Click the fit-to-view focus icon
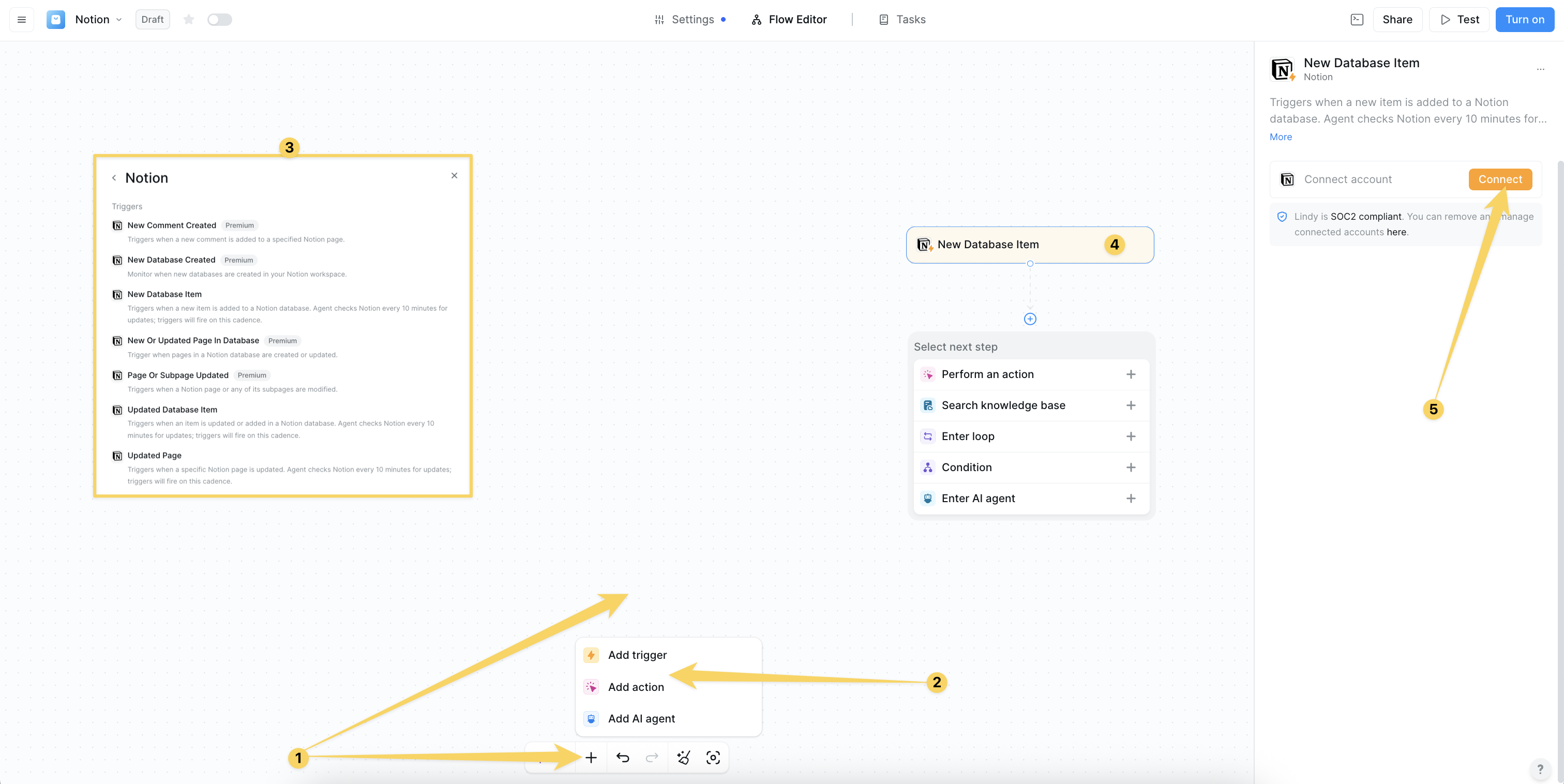The height and width of the screenshot is (784, 1564). click(713, 757)
